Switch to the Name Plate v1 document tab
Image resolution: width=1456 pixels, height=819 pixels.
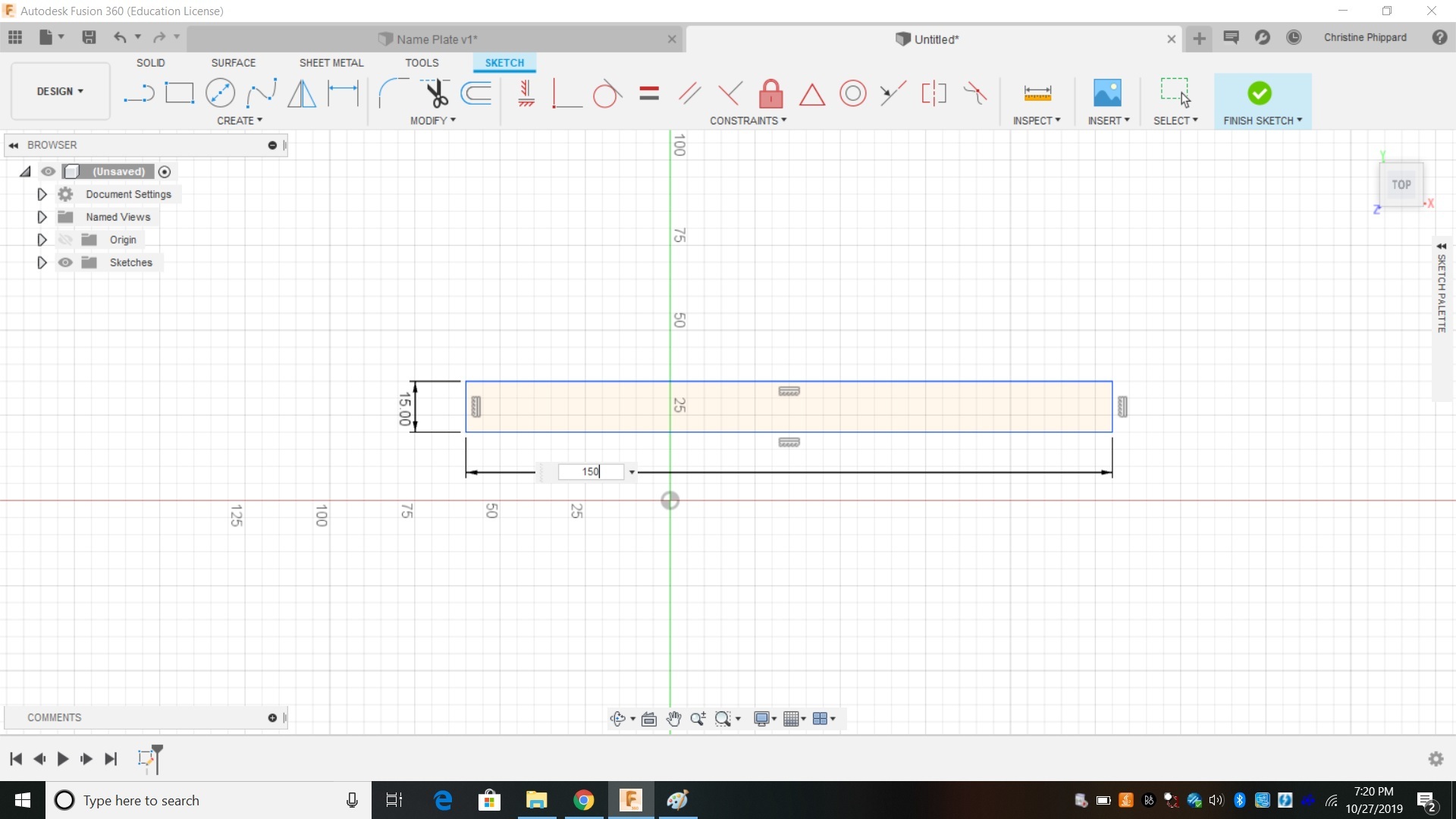436,39
